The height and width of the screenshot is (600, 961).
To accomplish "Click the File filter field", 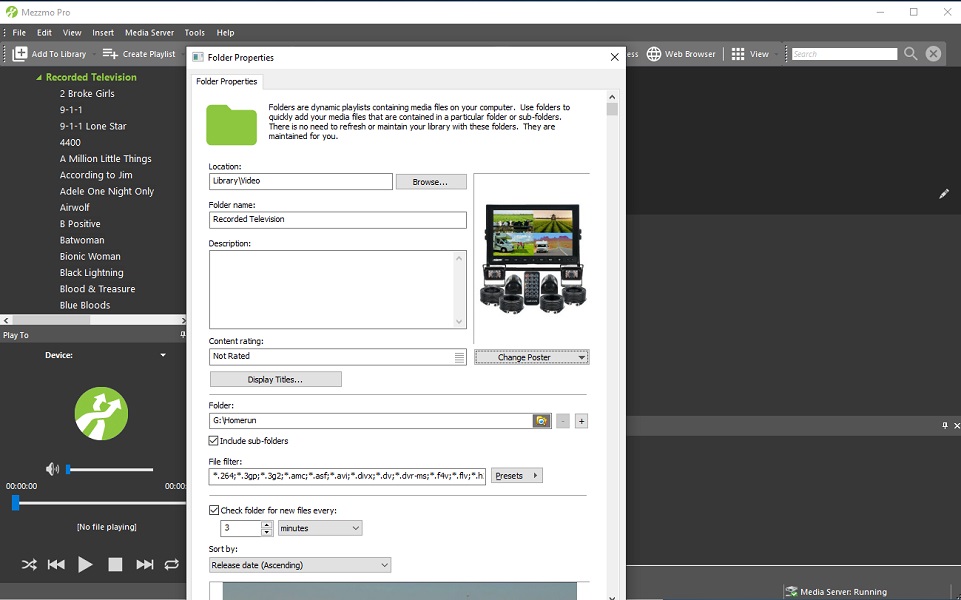I will (x=347, y=476).
